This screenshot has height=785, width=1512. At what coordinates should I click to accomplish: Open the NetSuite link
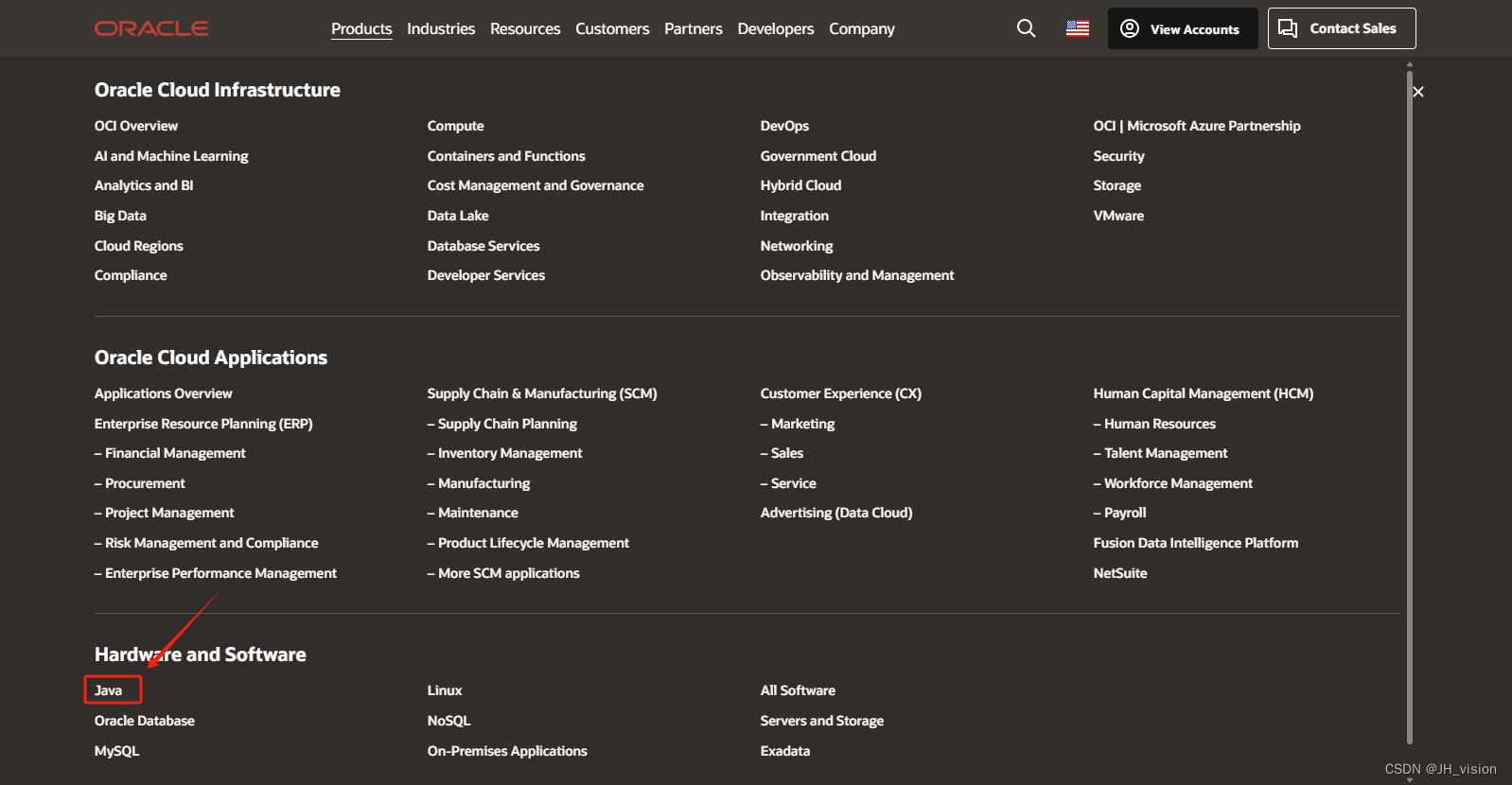coord(1120,573)
